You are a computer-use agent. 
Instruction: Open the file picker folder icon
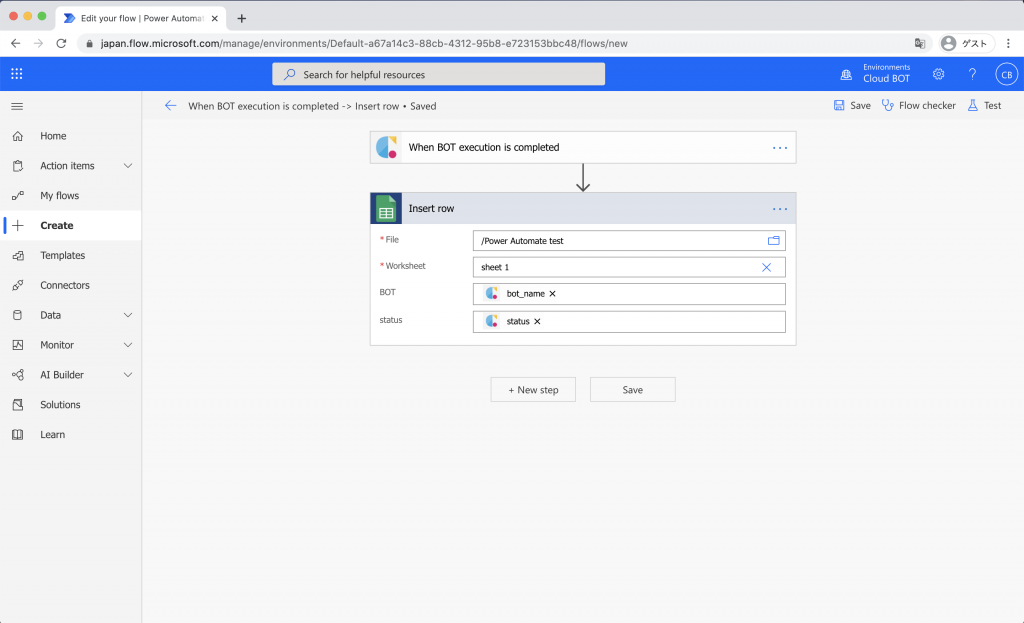(x=773, y=240)
